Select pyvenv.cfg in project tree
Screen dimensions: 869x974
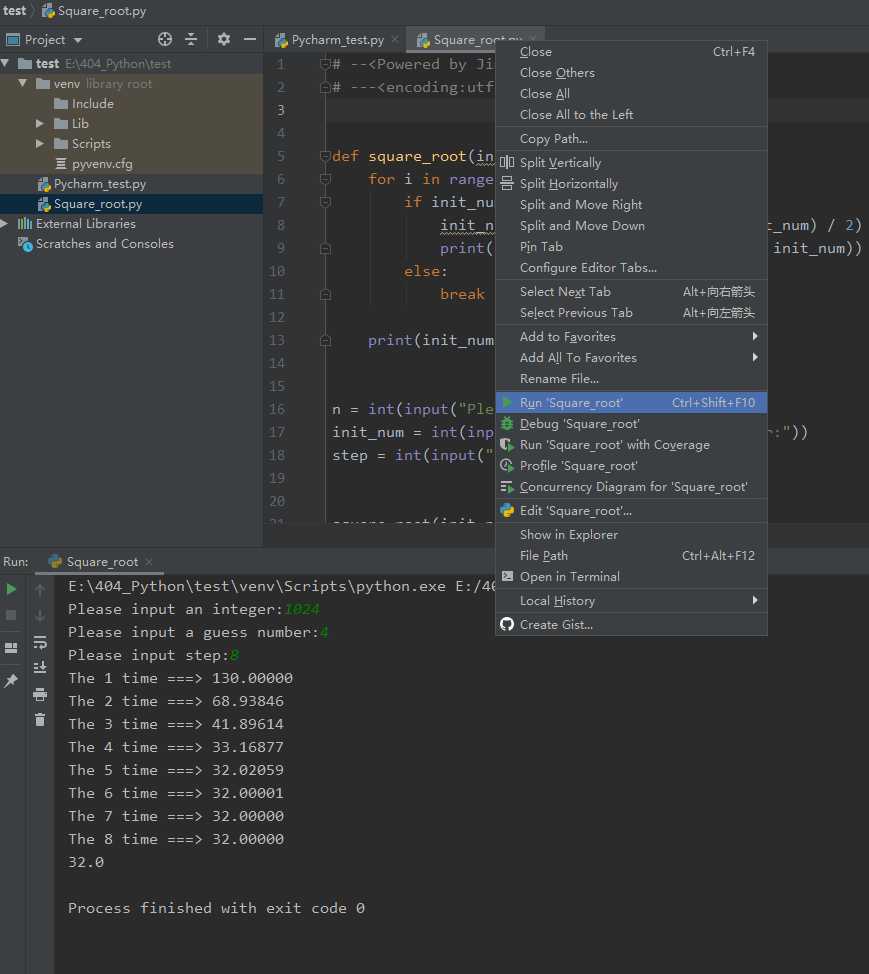coord(102,164)
